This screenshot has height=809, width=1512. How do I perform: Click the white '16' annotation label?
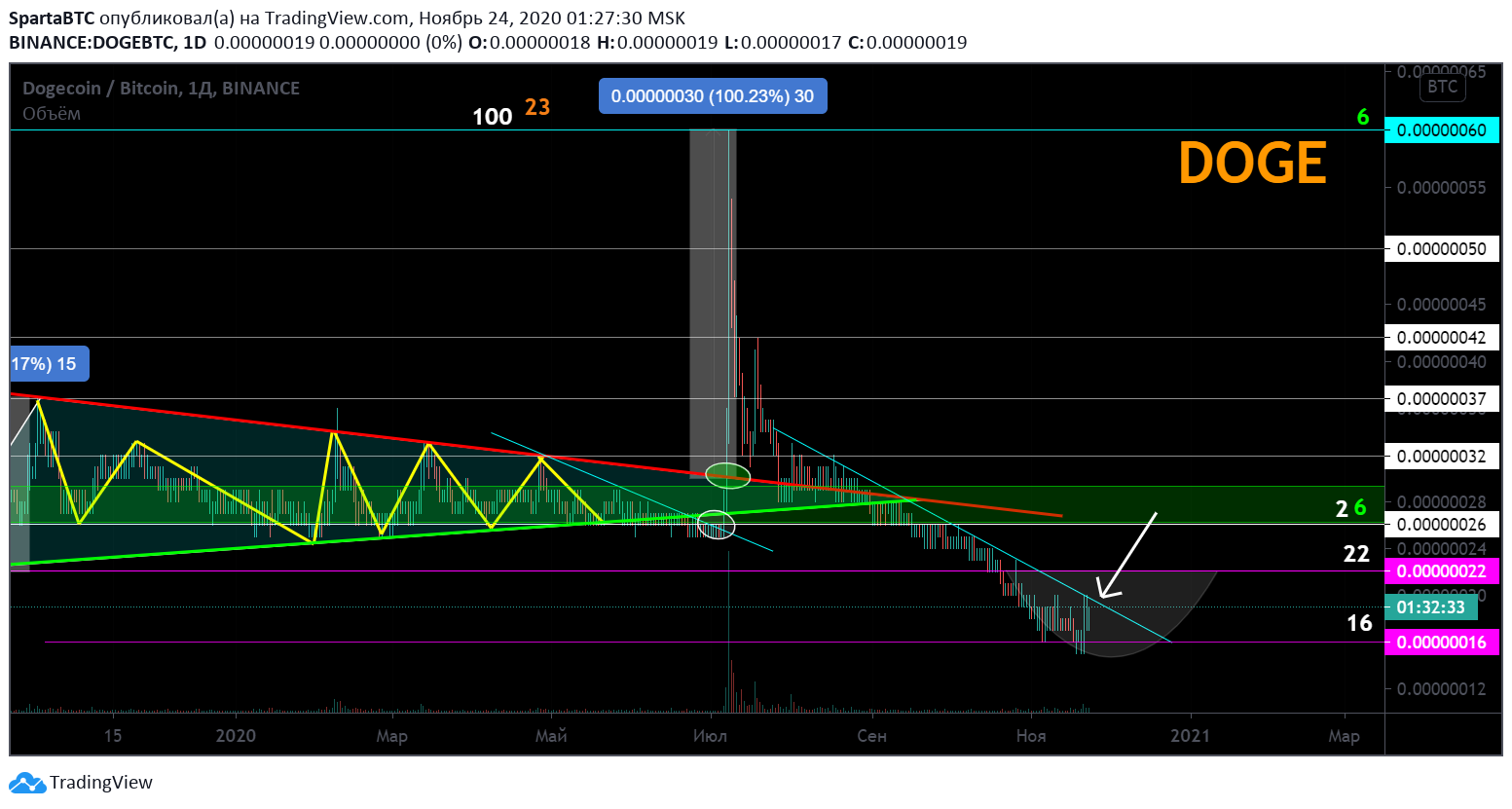[x=1359, y=623]
